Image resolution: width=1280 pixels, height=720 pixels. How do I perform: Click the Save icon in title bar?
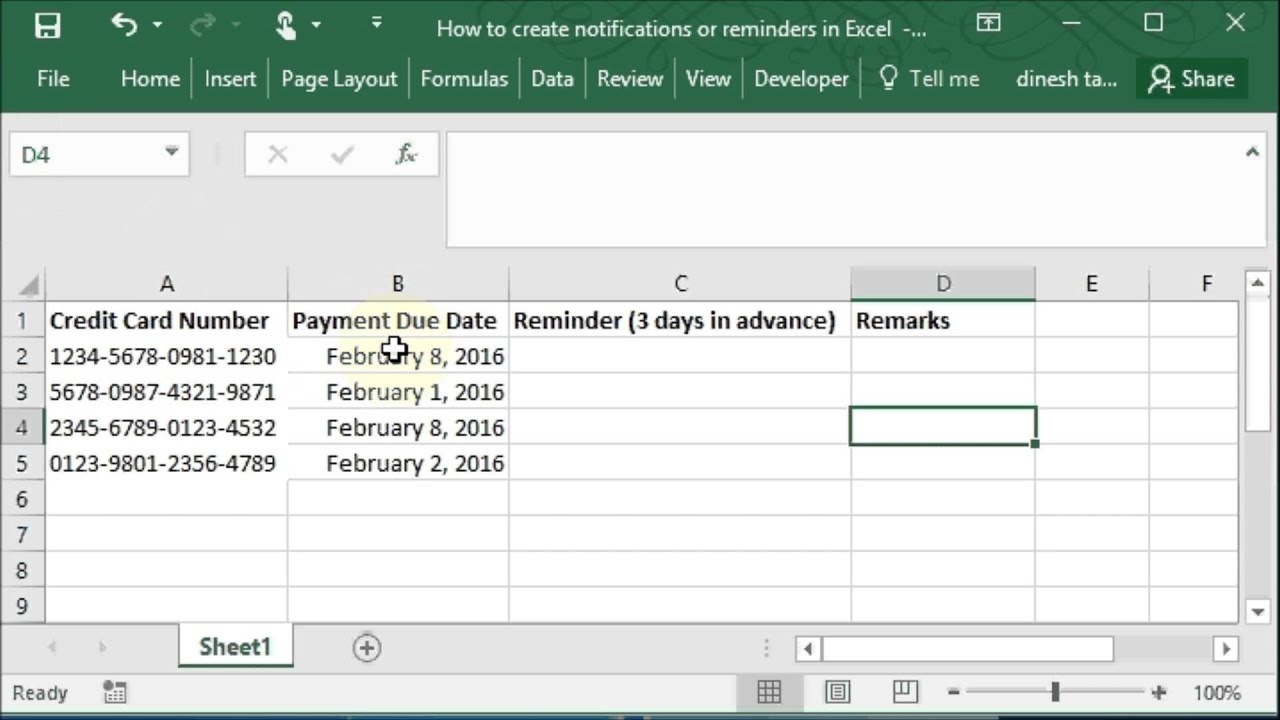[47, 26]
